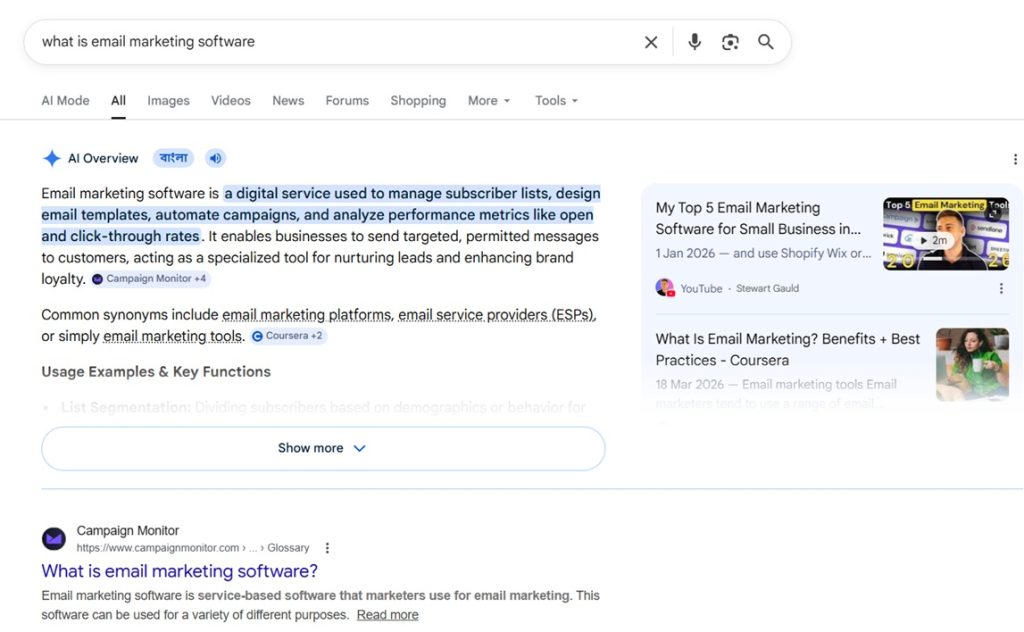
Task: Click the AI Overview sparkle icon
Action: point(52,158)
